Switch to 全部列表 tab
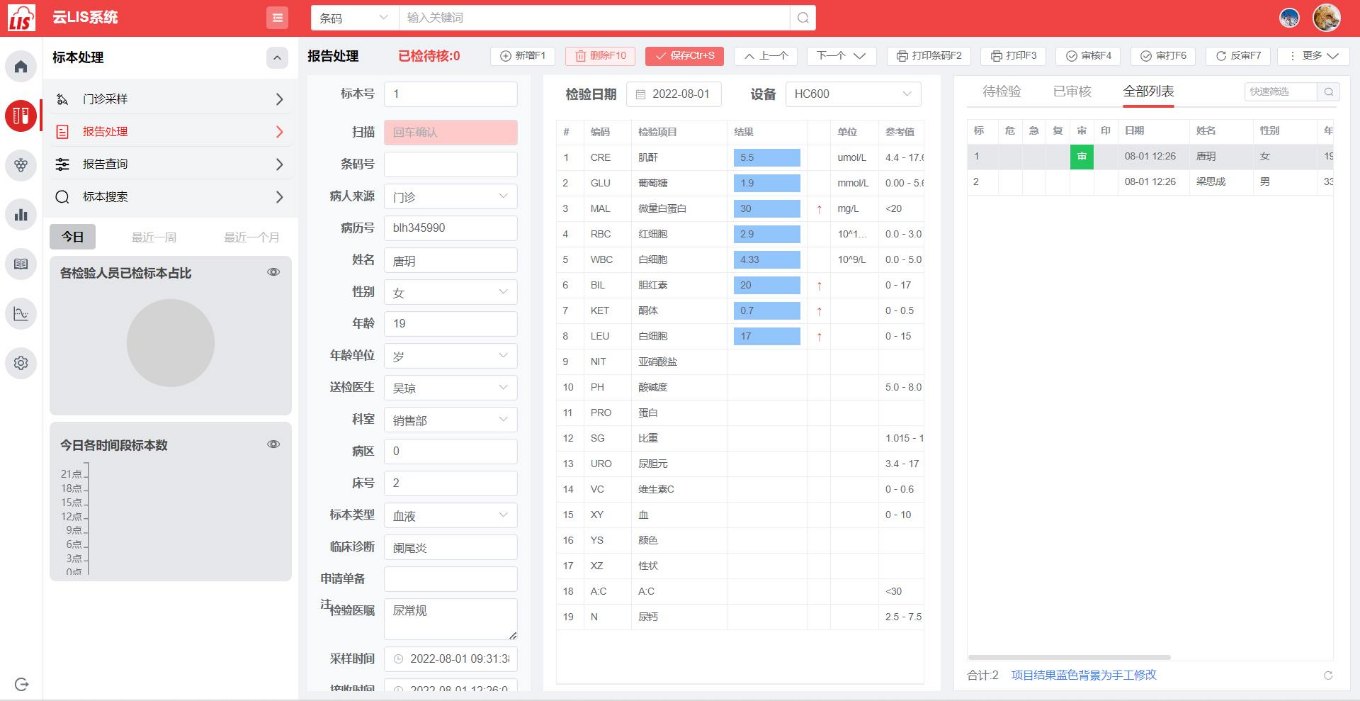This screenshot has height=701, width=1360. point(1148,91)
